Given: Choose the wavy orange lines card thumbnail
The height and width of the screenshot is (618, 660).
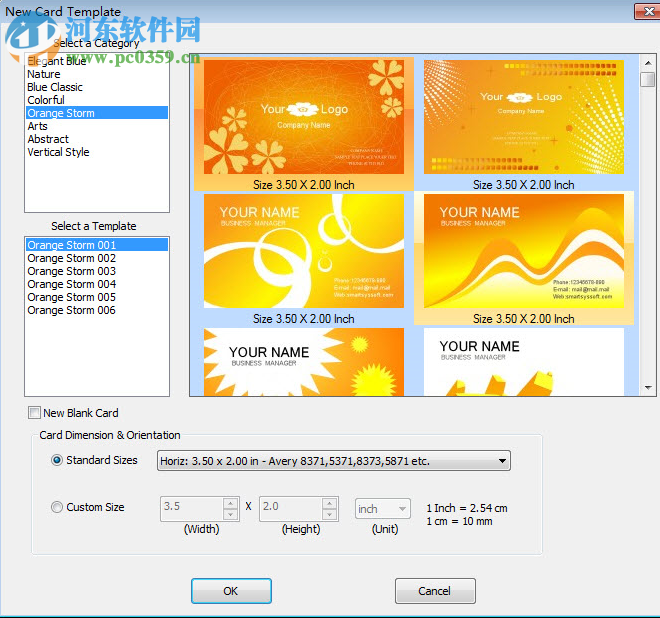Looking at the screenshot, I should click(x=524, y=251).
